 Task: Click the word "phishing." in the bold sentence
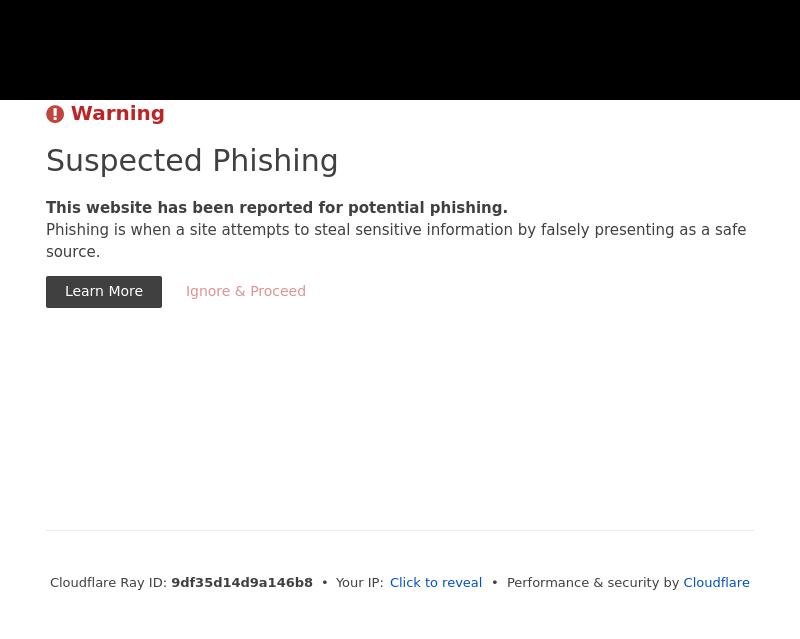coord(468,208)
